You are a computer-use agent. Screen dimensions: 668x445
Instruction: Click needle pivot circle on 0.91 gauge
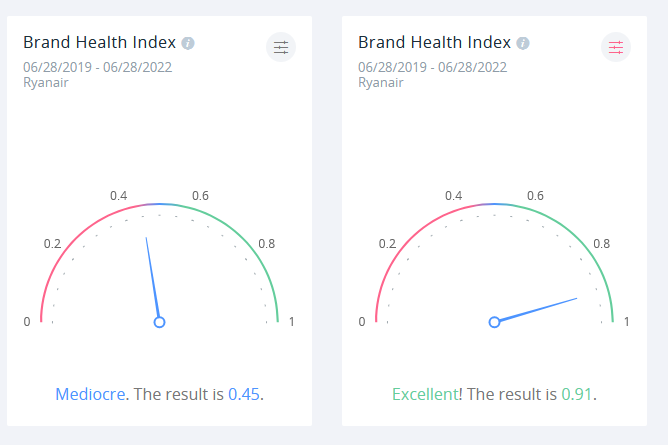coord(494,322)
